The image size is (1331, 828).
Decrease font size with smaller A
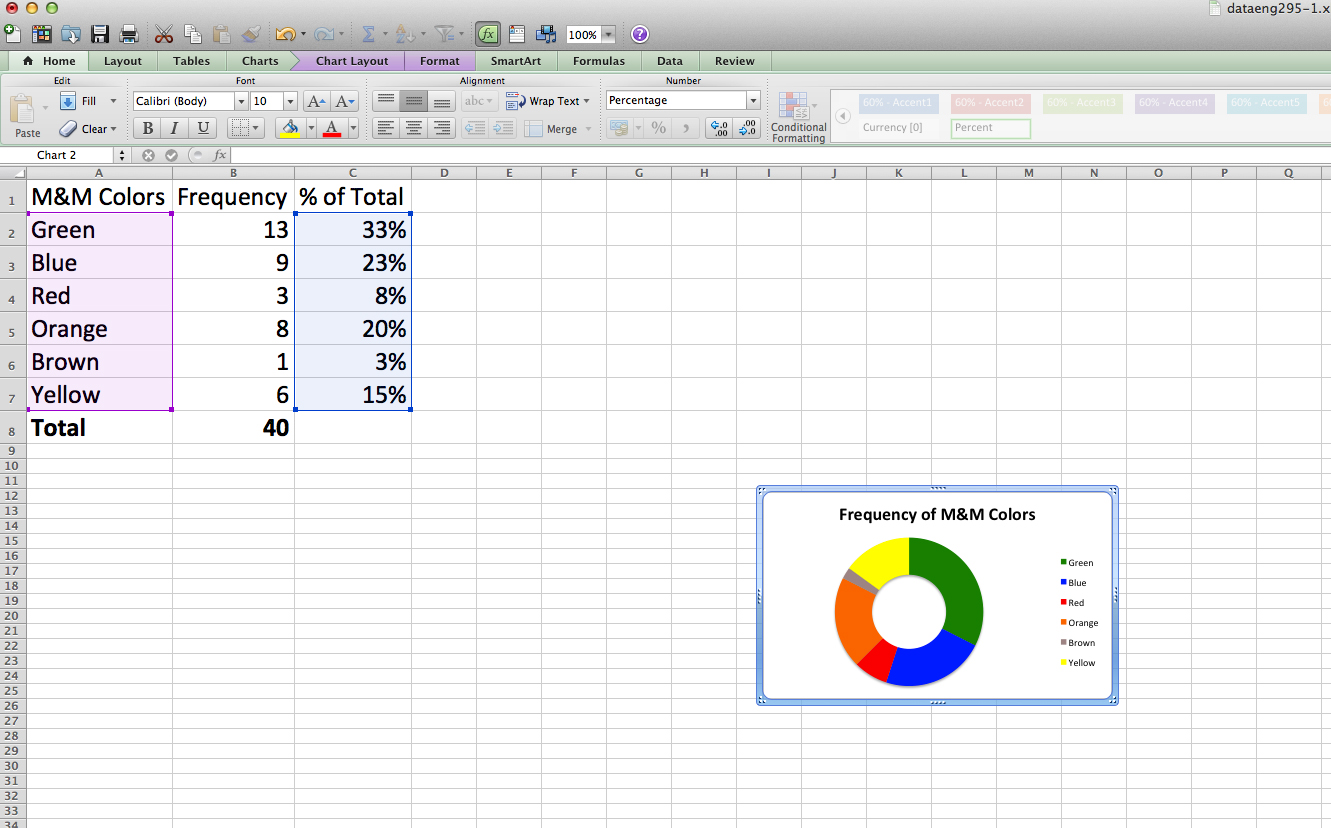coord(344,101)
